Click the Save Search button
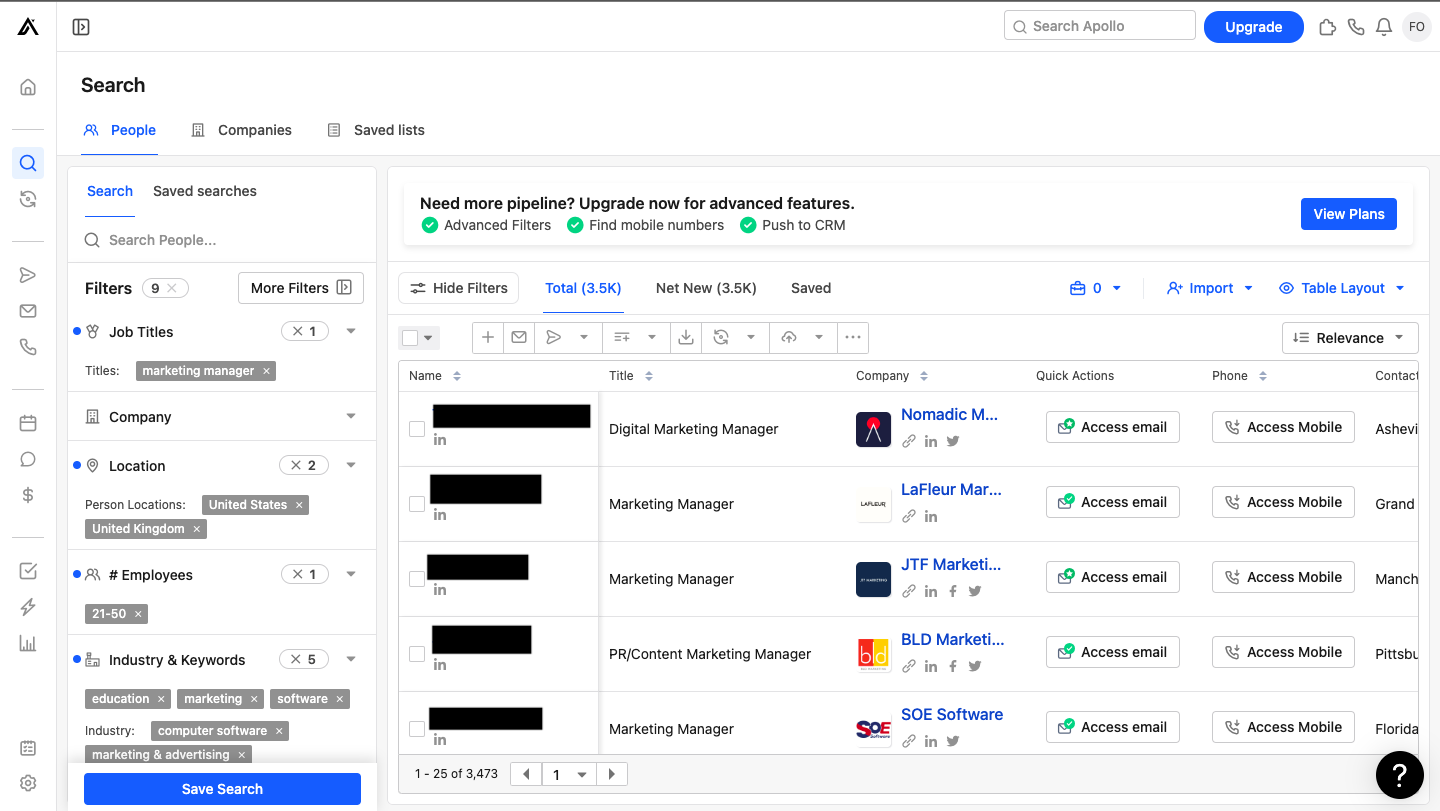 222,789
